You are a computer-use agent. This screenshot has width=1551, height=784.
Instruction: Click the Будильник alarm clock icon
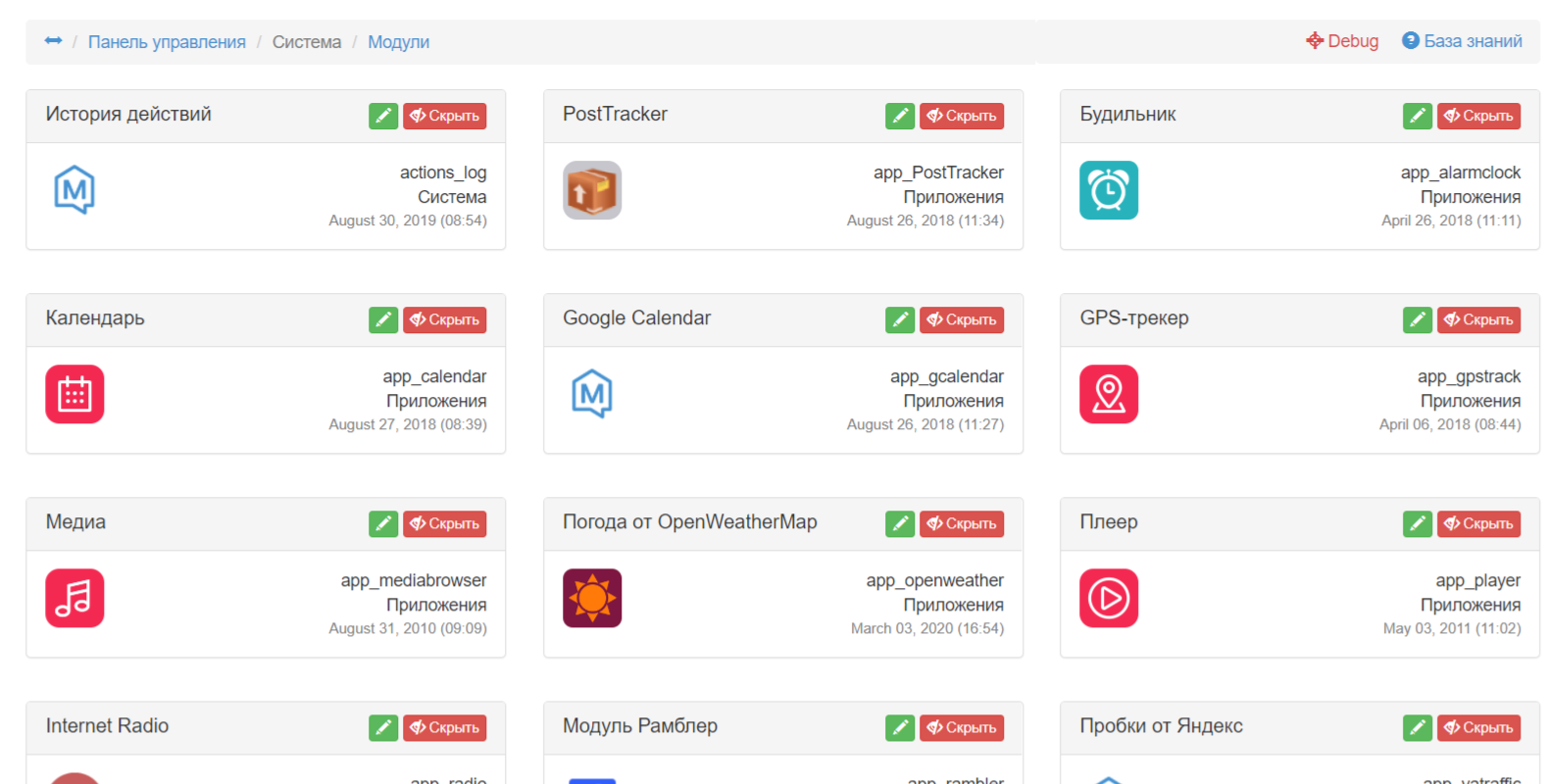coord(1109,190)
